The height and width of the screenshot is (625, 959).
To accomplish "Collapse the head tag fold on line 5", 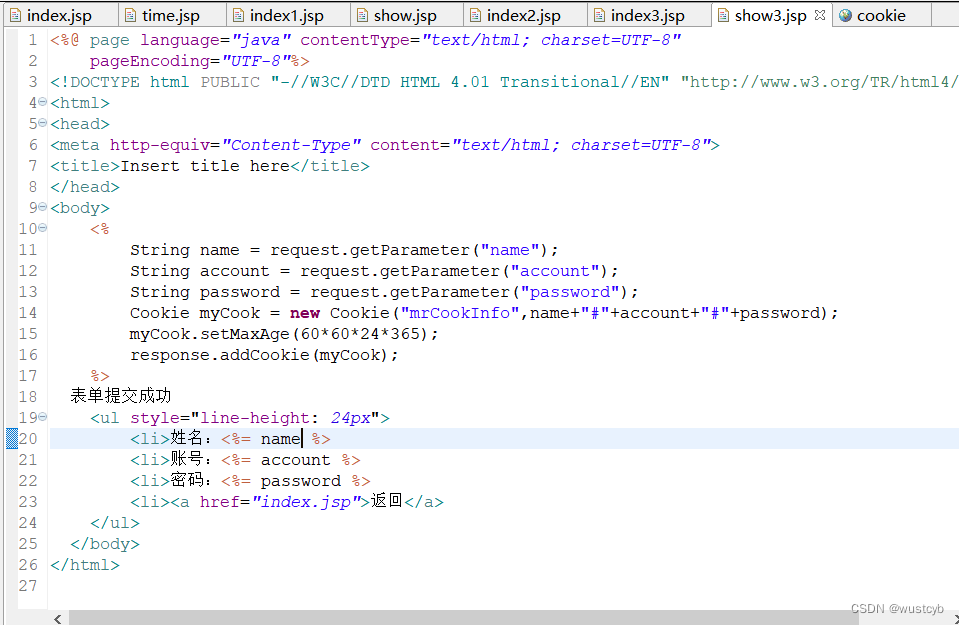I will pyautogui.click(x=42, y=123).
